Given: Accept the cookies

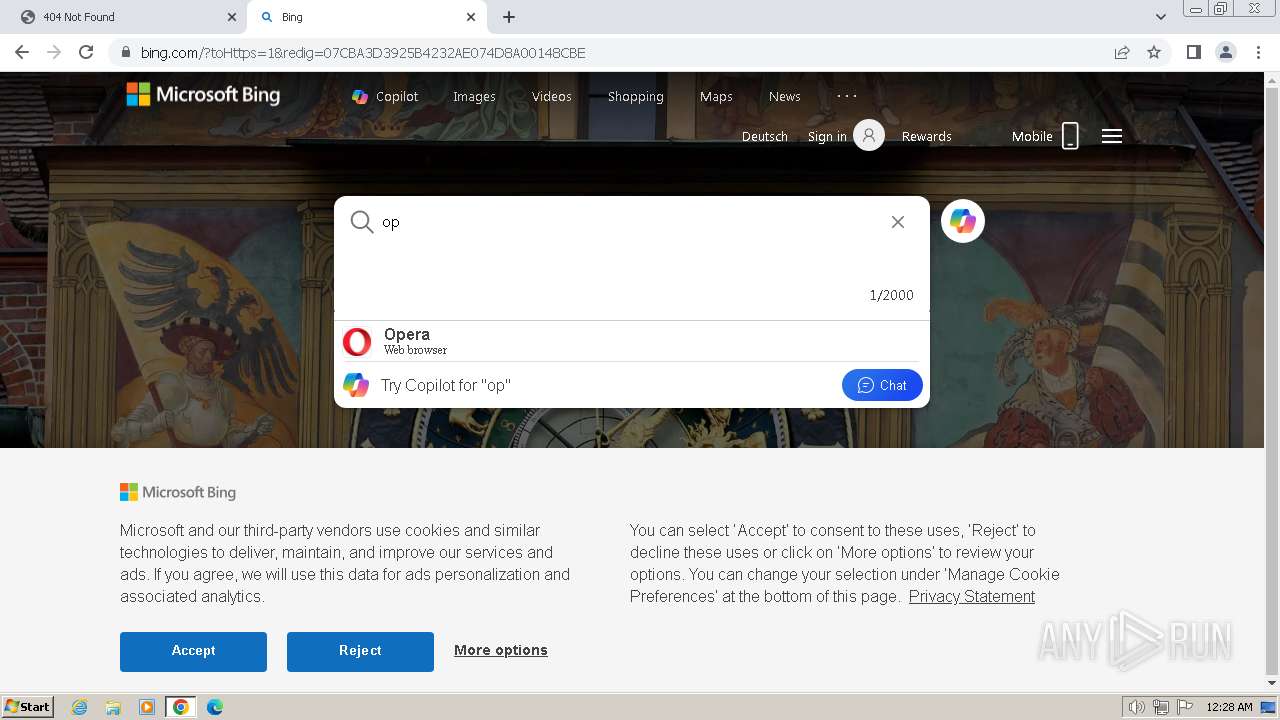Looking at the screenshot, I should 193,651.
